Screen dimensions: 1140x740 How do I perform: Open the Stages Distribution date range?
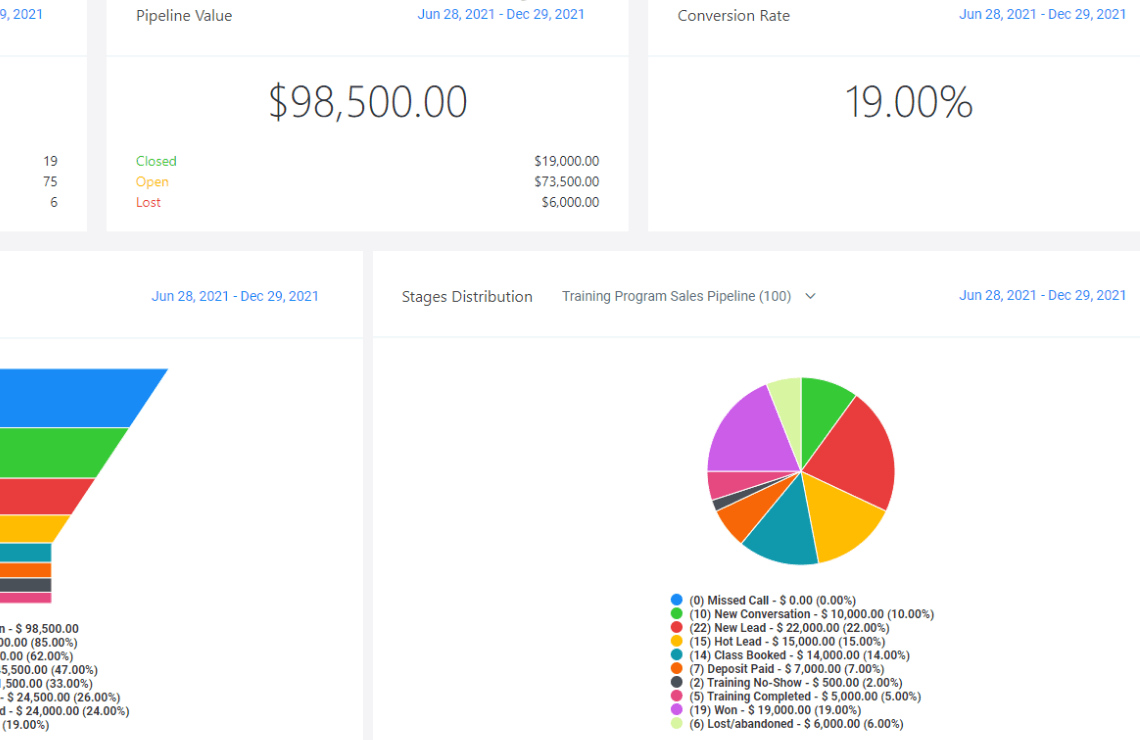1042,295
